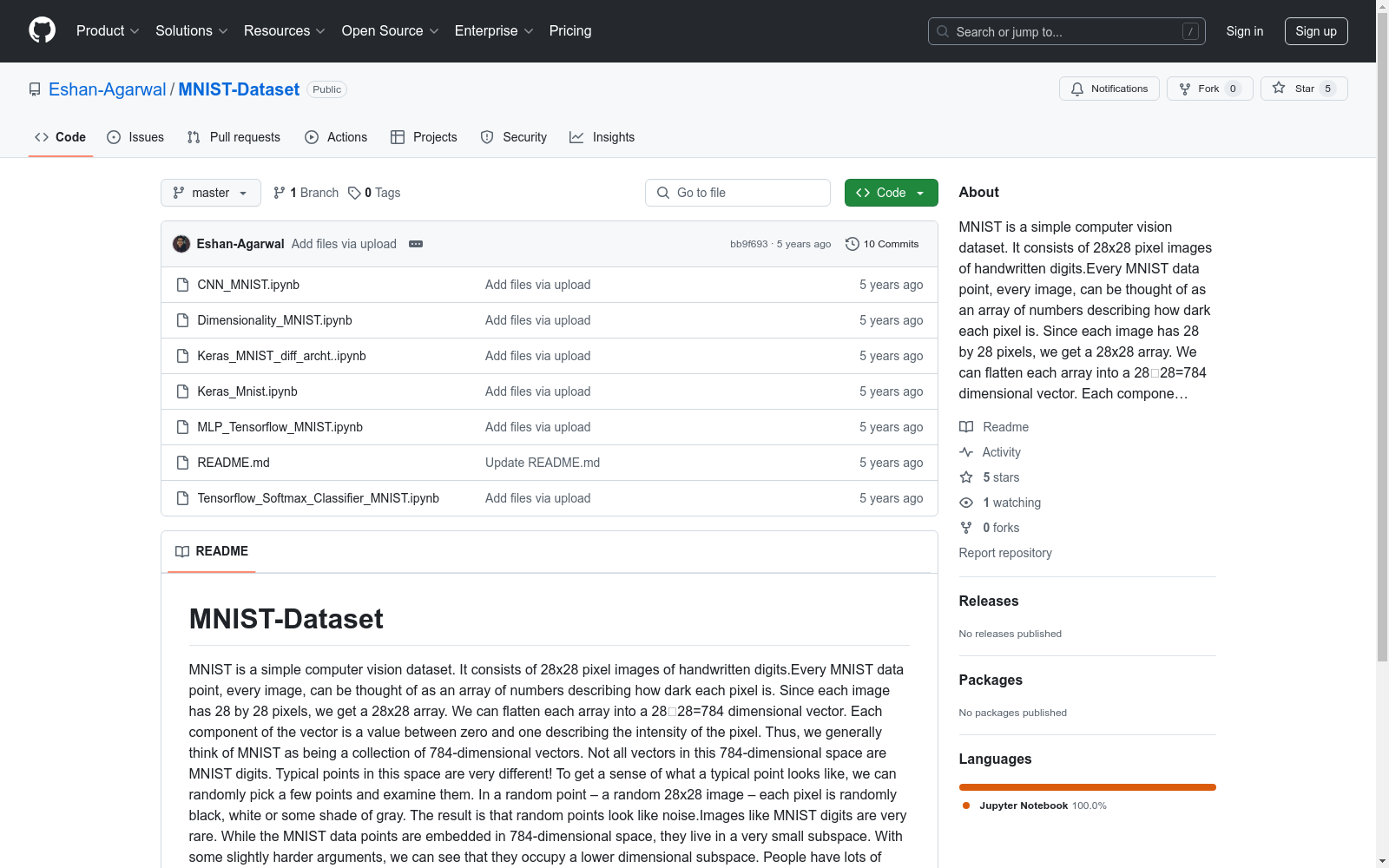
Task: Click the Readme book icon in About
Action: pos(966,427)
